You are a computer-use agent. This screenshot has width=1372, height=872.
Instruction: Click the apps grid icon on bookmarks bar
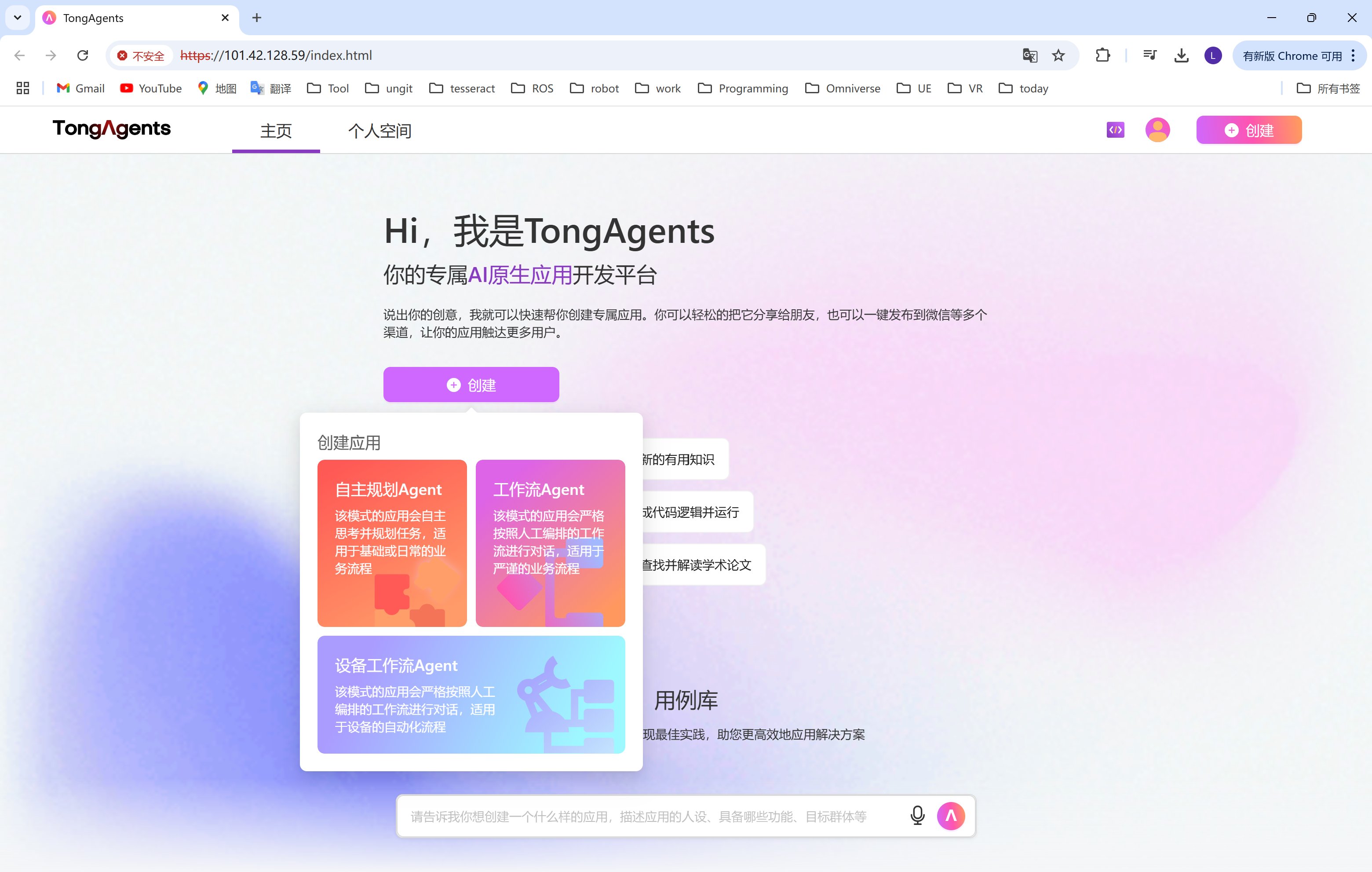(x=22, y=88)
